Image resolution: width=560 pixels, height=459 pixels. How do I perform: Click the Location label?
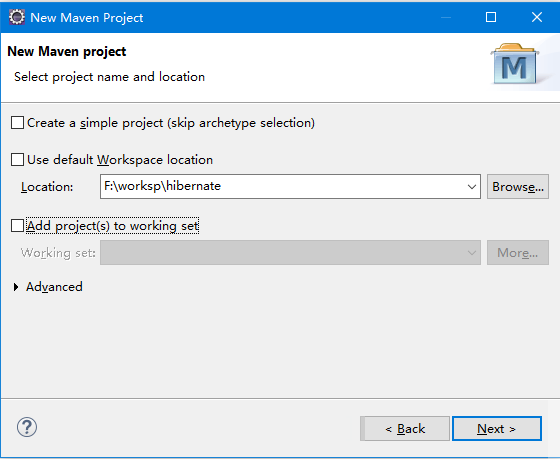47,187
